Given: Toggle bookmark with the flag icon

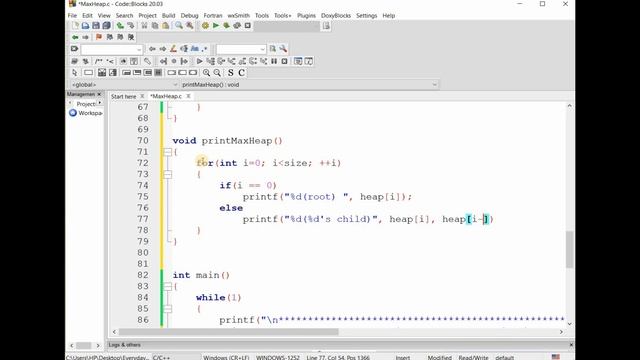Looking at the screenshot, I should (98, 37).
